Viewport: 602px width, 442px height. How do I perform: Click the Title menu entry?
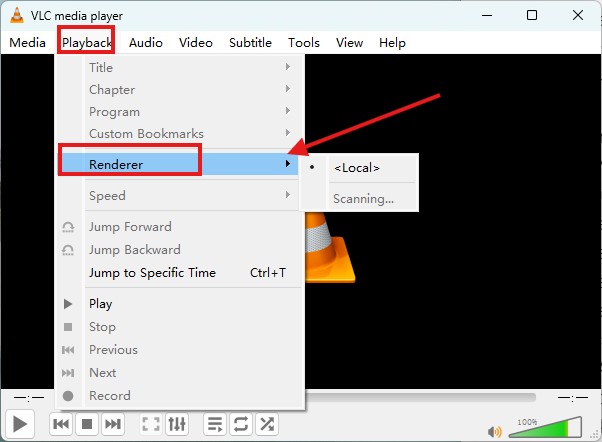click(179, 68)
